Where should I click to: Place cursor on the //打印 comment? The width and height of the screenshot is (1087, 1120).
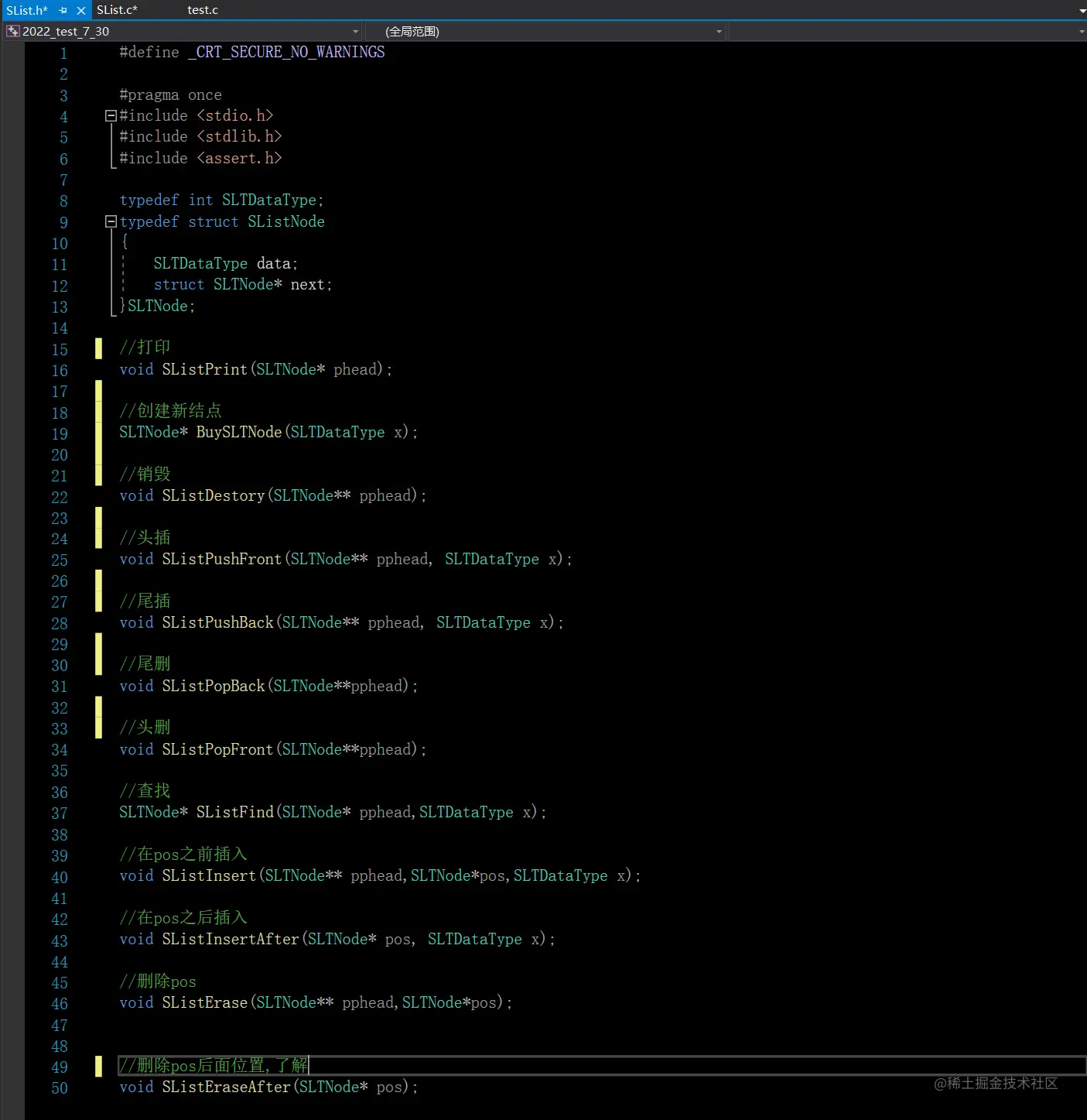pyautogui.click(x=144, y=347)
